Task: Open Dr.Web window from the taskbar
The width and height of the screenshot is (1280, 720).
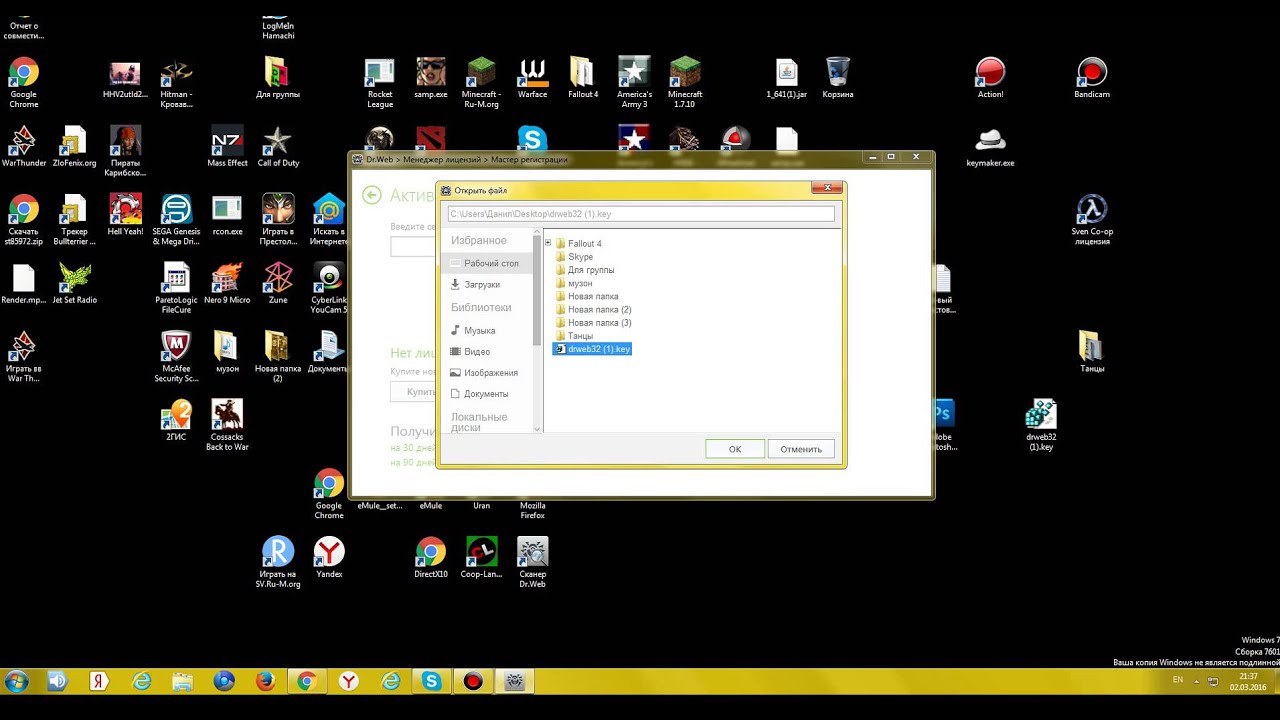Action: [x=515, y=681]
